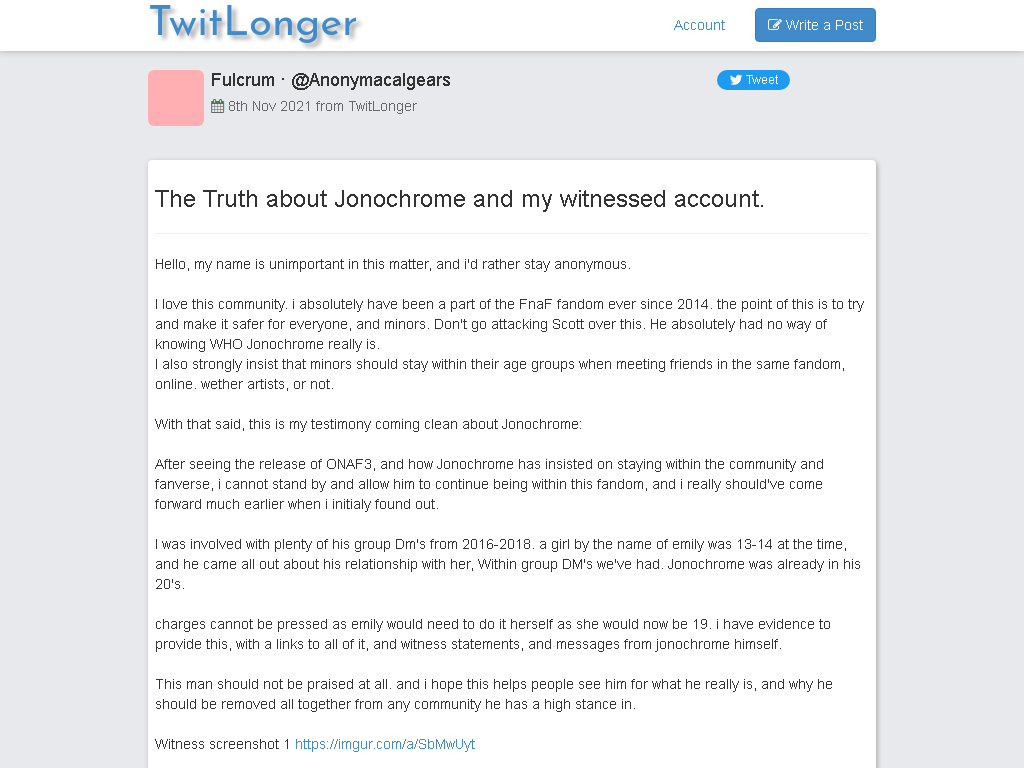Image resolution: width=1024 pixels, height=768 pixels.
Task: Click the 'Witness screenshot 1' label text
Action: pyautogui.click(x=222, y=744)
